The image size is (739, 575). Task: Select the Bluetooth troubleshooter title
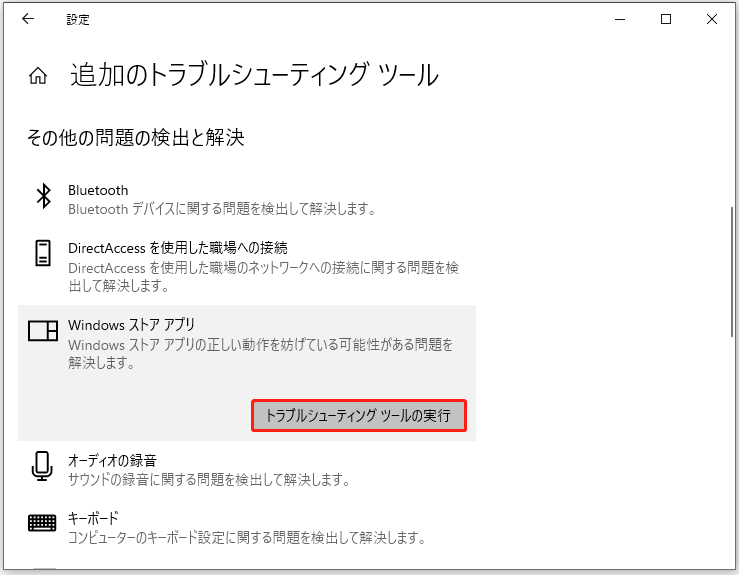(x=98, y=190)
